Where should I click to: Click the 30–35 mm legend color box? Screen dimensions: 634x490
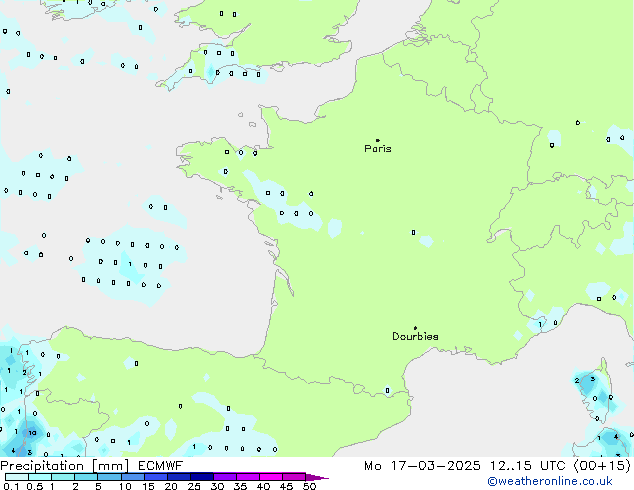tap(224, 477)
